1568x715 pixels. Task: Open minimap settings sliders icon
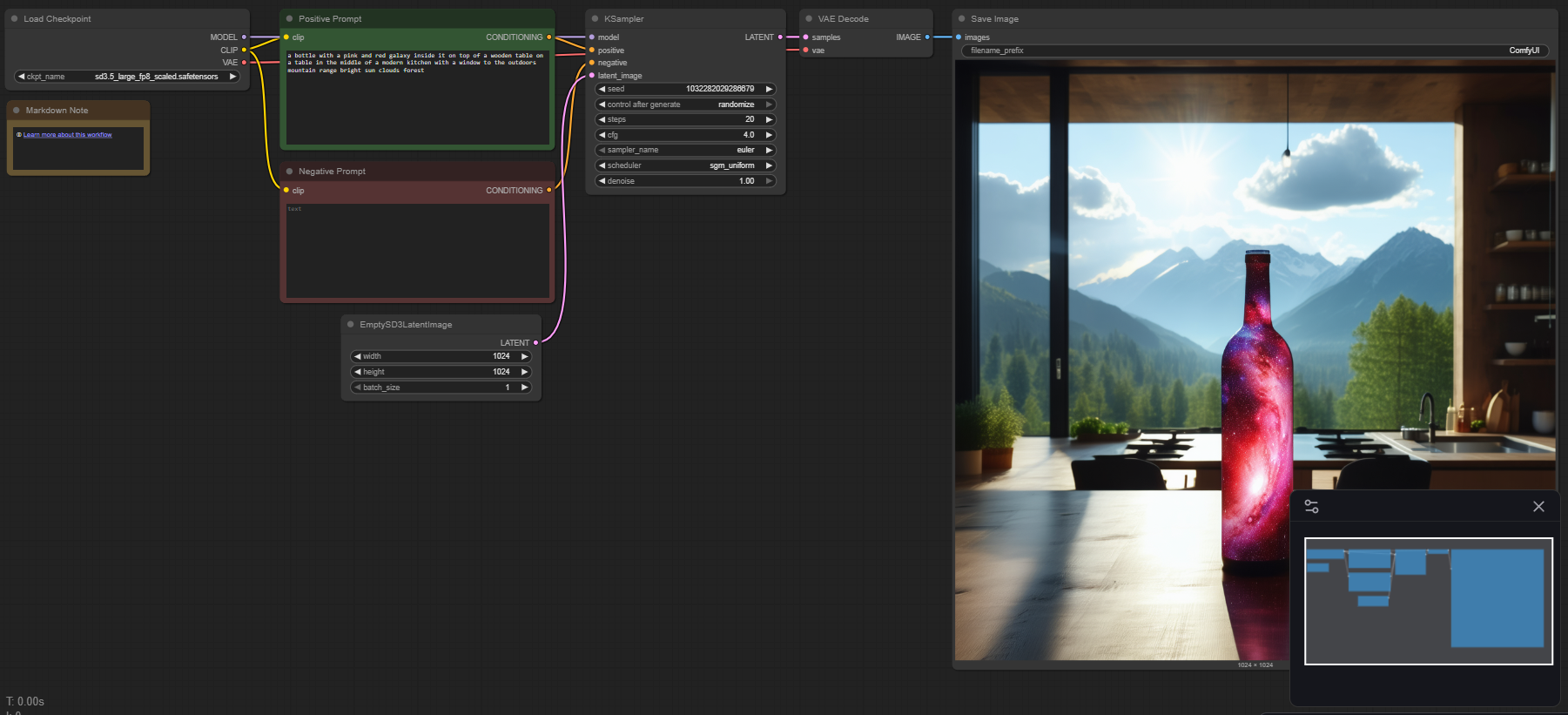pyautogui.click(x=1311, y=507)
